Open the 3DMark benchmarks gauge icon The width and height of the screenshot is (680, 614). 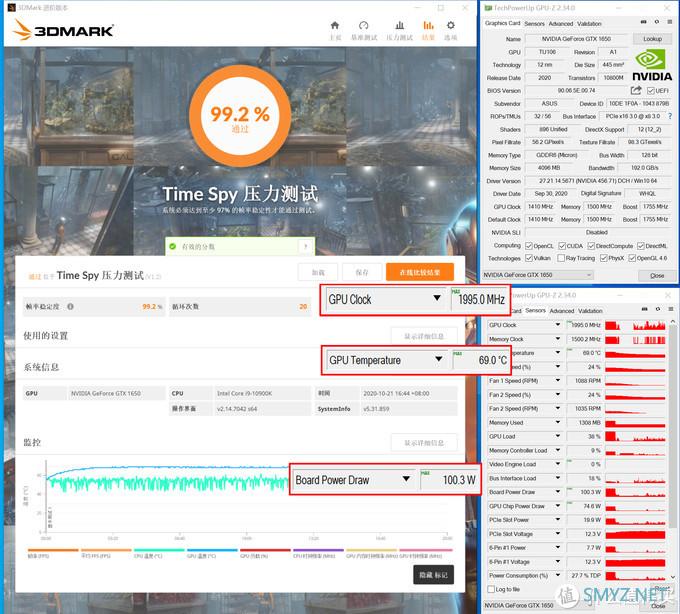pyautogui.click(x=364, y=26)
